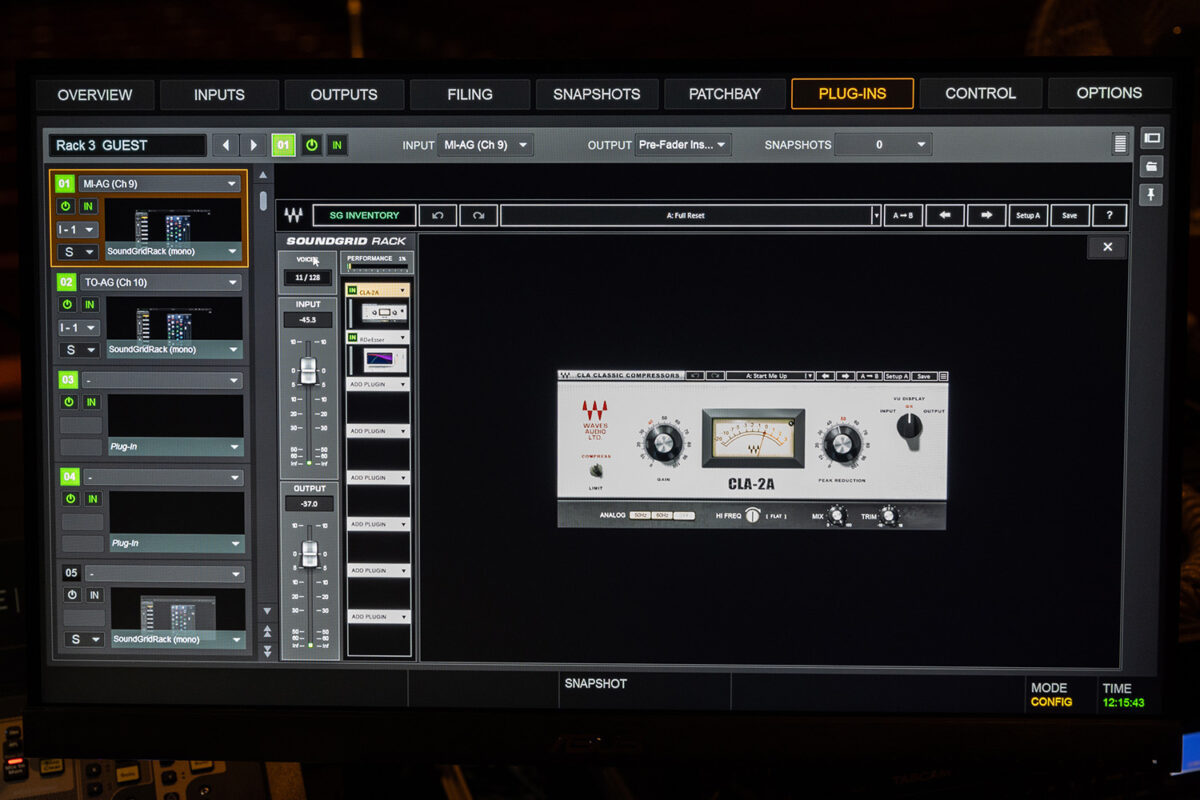Screen dimensions: 1200x800
Task: Switch to OUTPUTS tab
Action: pyautogui.click(x=344, y=94)
